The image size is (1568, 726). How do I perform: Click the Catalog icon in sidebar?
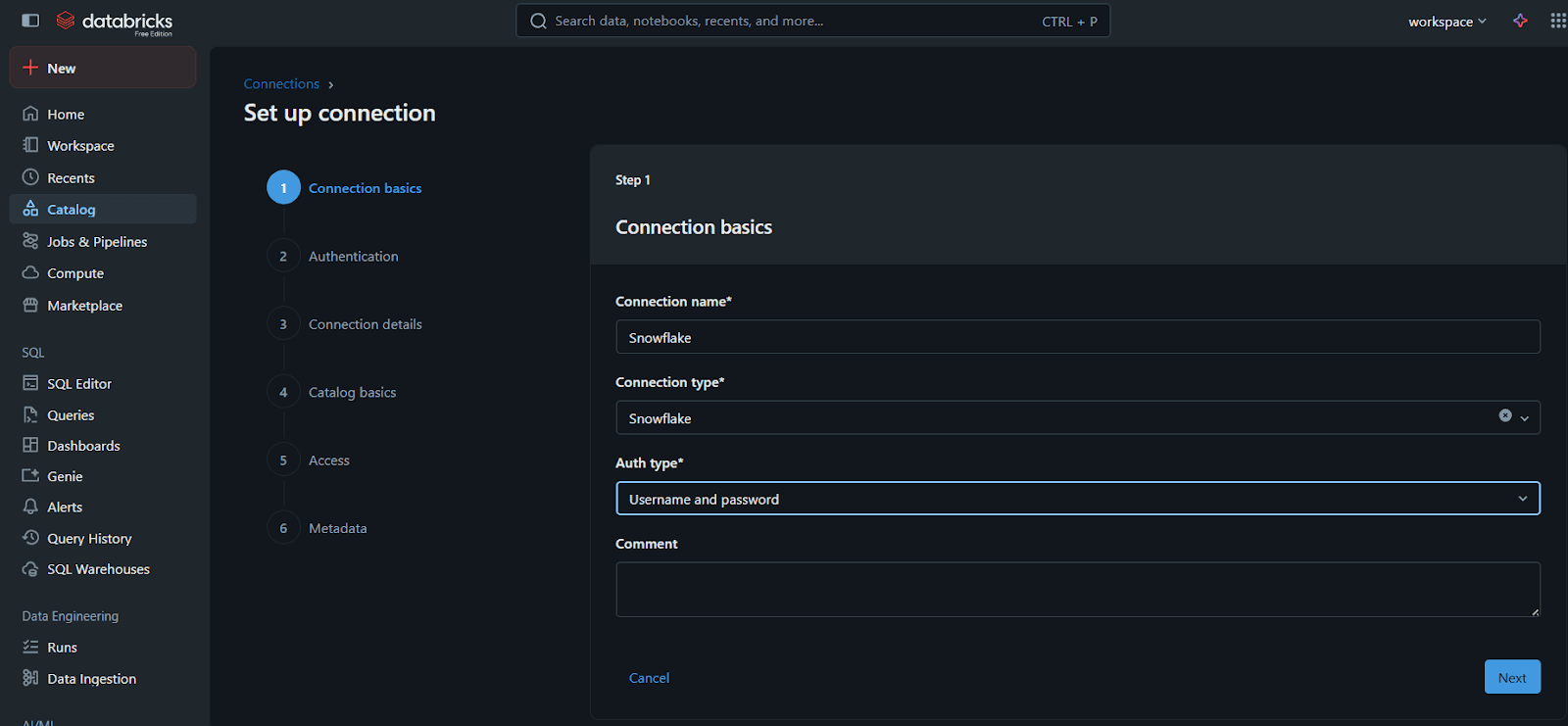[30, 209]
